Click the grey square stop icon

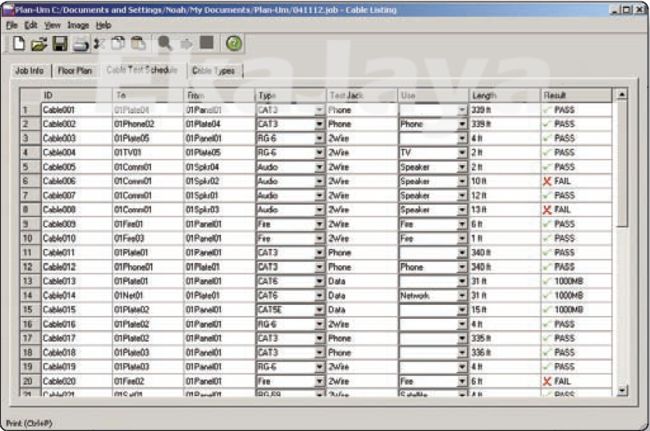(x=205, y=44)
